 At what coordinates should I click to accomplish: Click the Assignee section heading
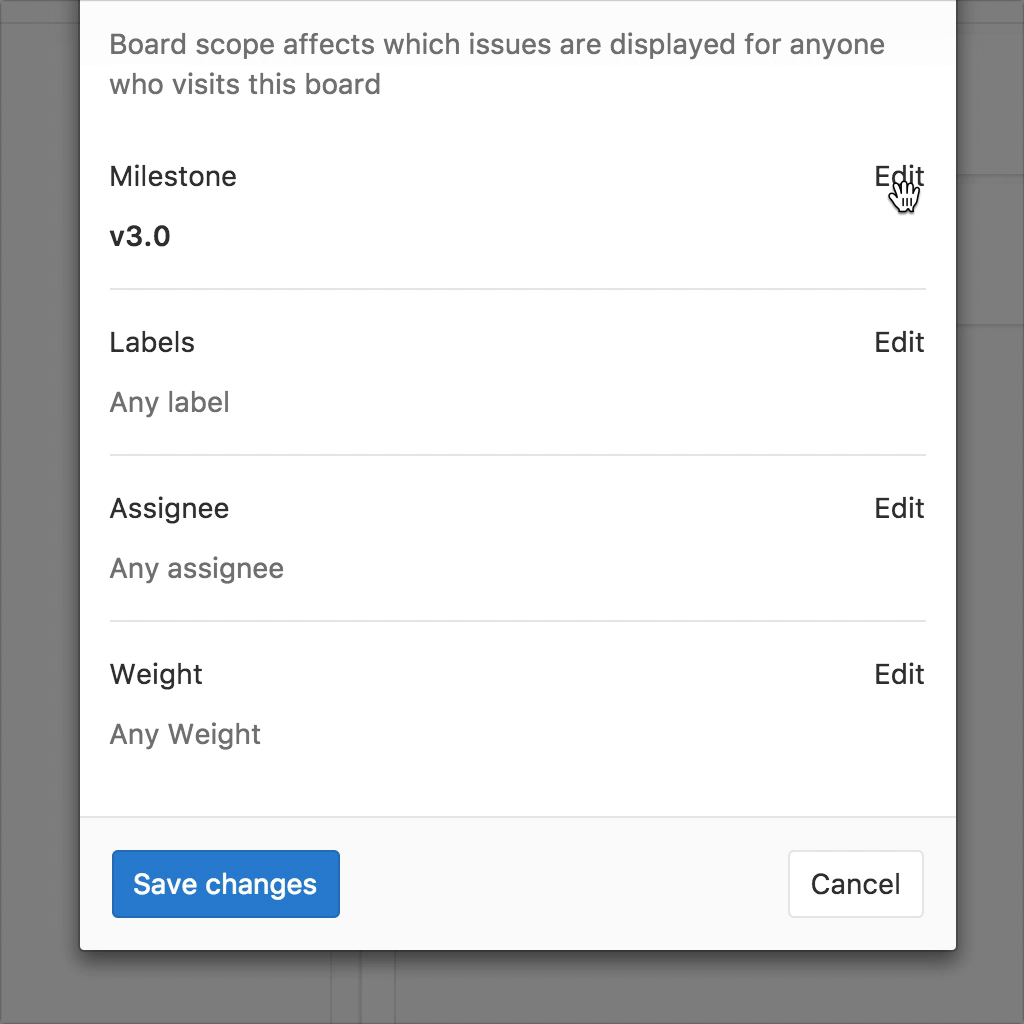[x=169, y=509]
